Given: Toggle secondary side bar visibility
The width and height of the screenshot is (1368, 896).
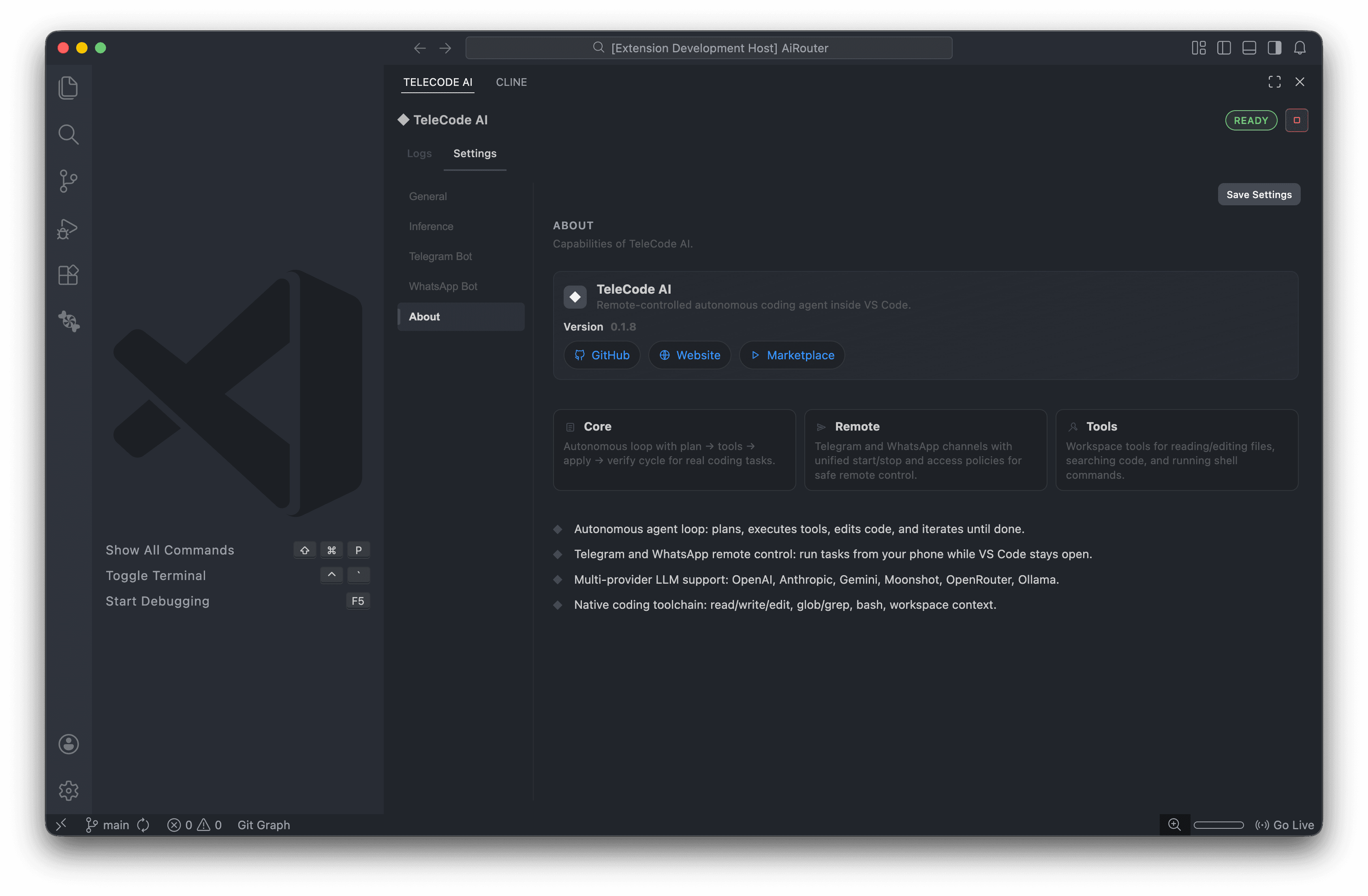Looking at the screenshot, I should click(x=1274, y=48).
